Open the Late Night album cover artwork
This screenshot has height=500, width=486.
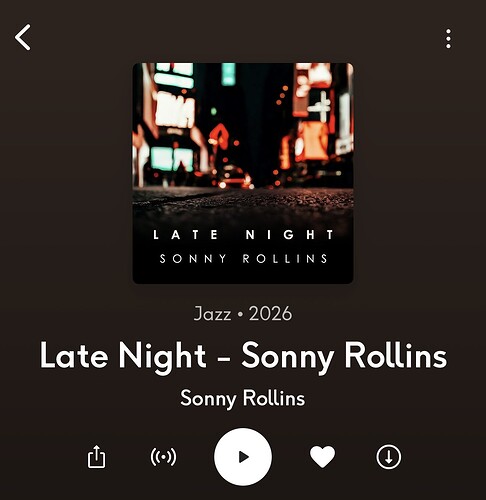point(243,173)
